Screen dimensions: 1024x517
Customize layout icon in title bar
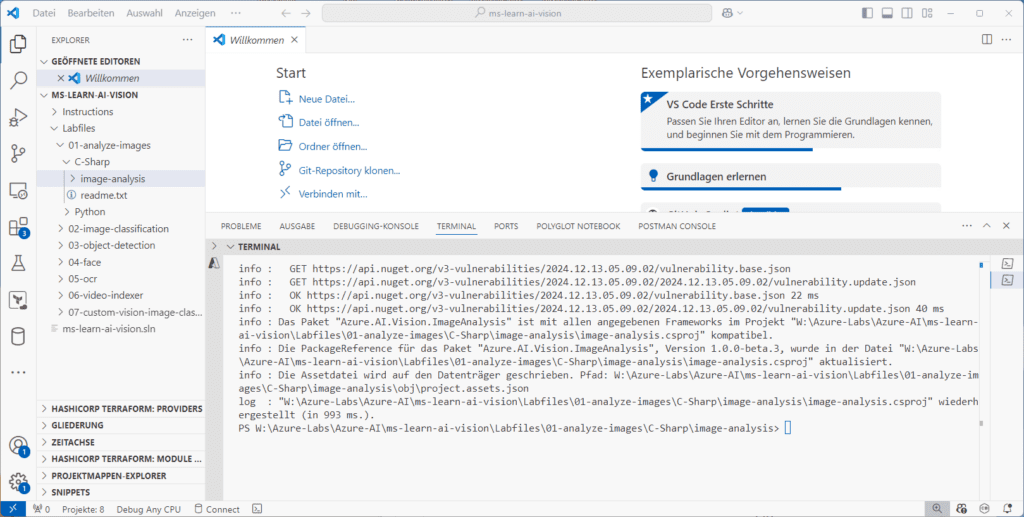(x=928, y=13)
